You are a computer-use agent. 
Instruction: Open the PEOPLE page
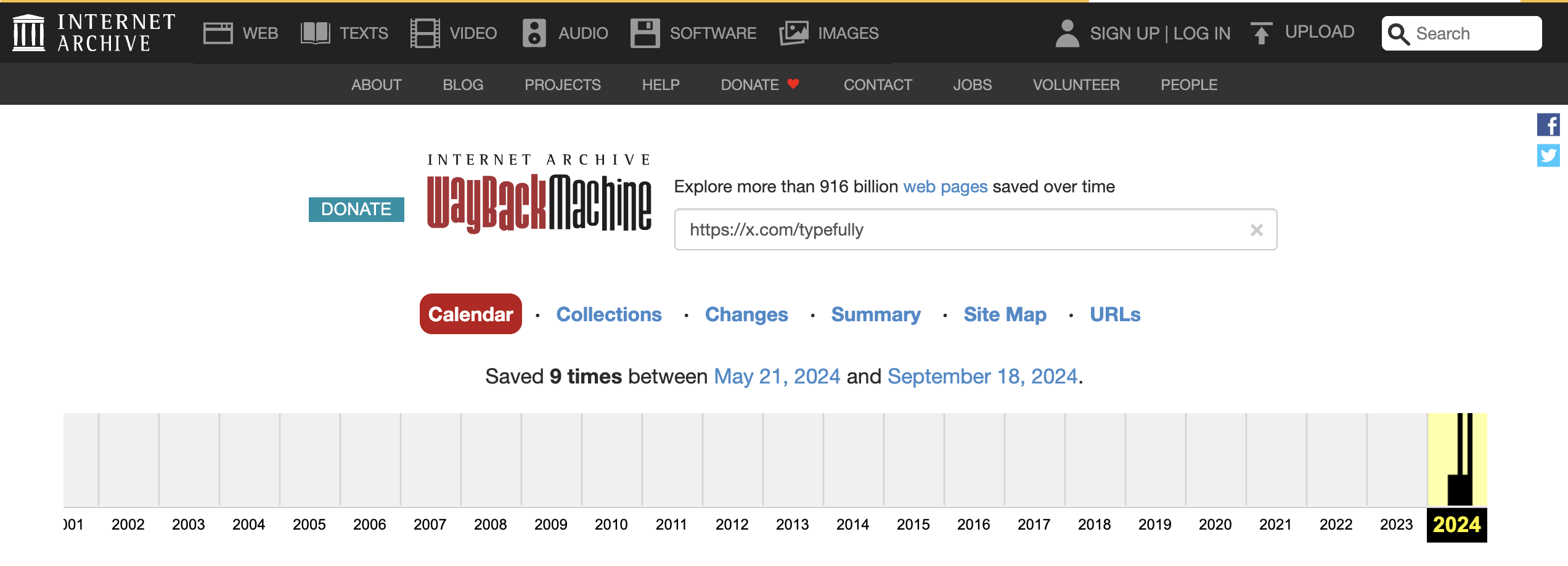pyautogui.click(x=1189, y=84)
